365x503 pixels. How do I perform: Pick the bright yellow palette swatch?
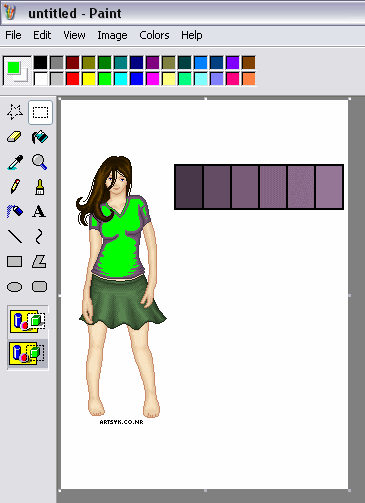(x=89, y=79)
